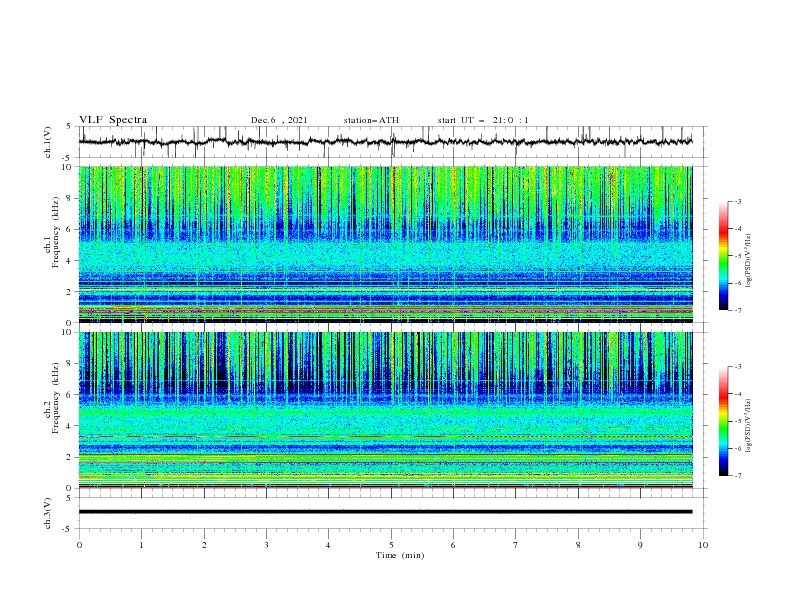Click the lower PSD color scale bar

[x=724, y=421]
